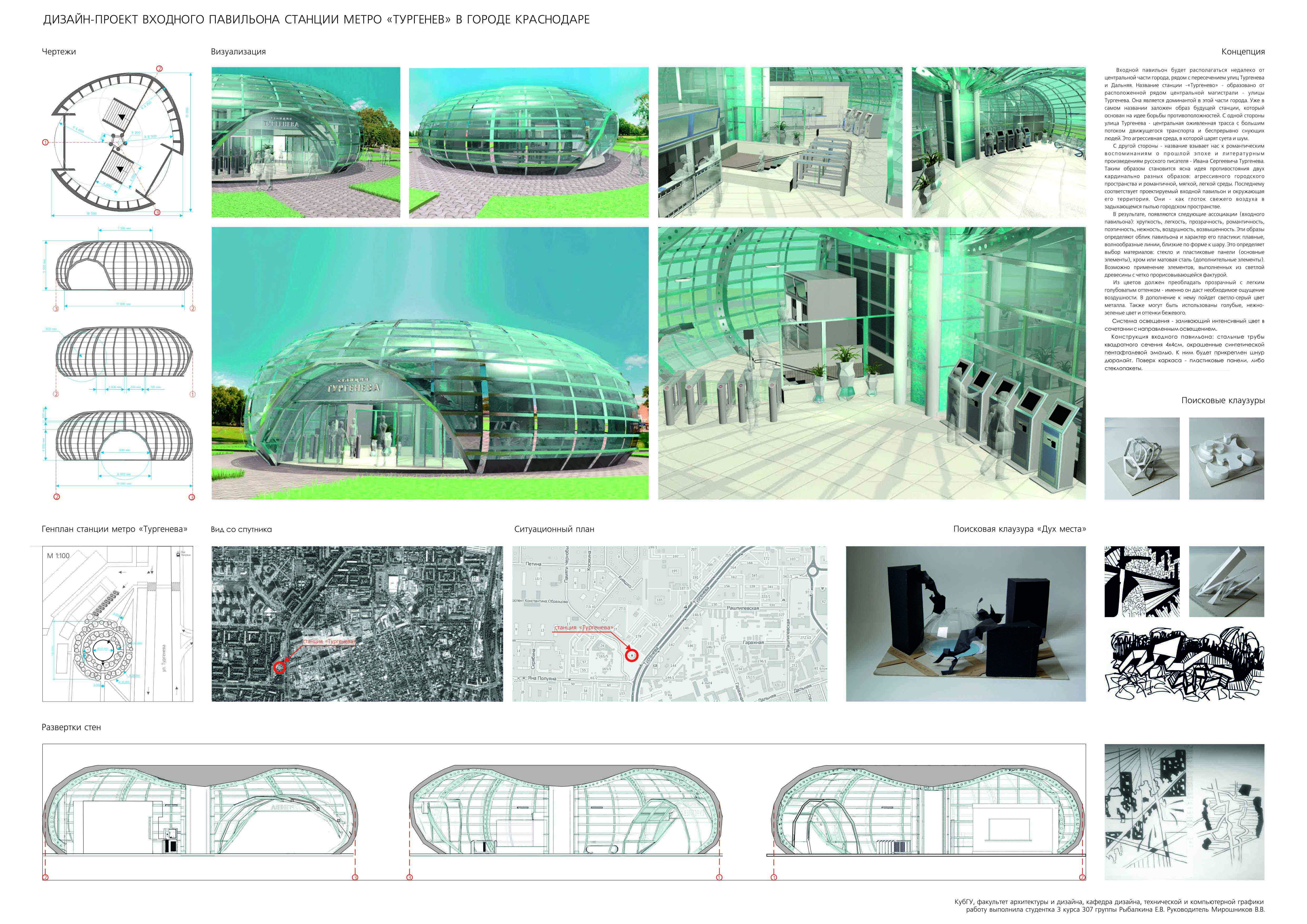Click the upper staircase arrow in floor plan
The width and height of the screenshot is (1307, 924).
point(121,117)
